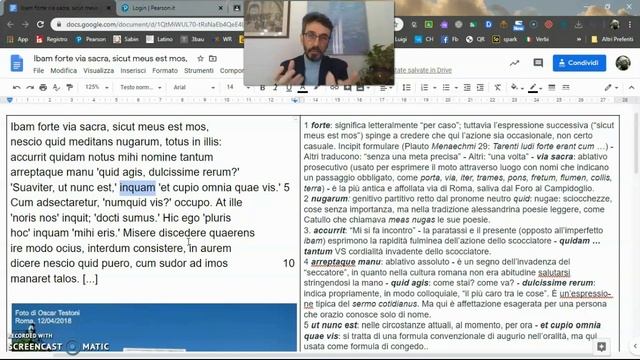Open the Formato menu
The height and width of the screenshot is (360, 640).
click(x=165, y=71)
